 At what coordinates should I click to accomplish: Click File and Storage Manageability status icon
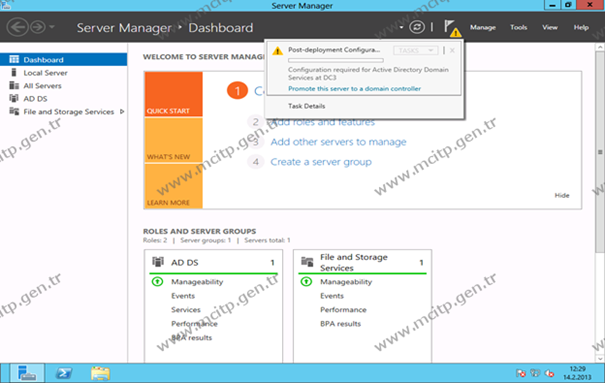point(306,282)
